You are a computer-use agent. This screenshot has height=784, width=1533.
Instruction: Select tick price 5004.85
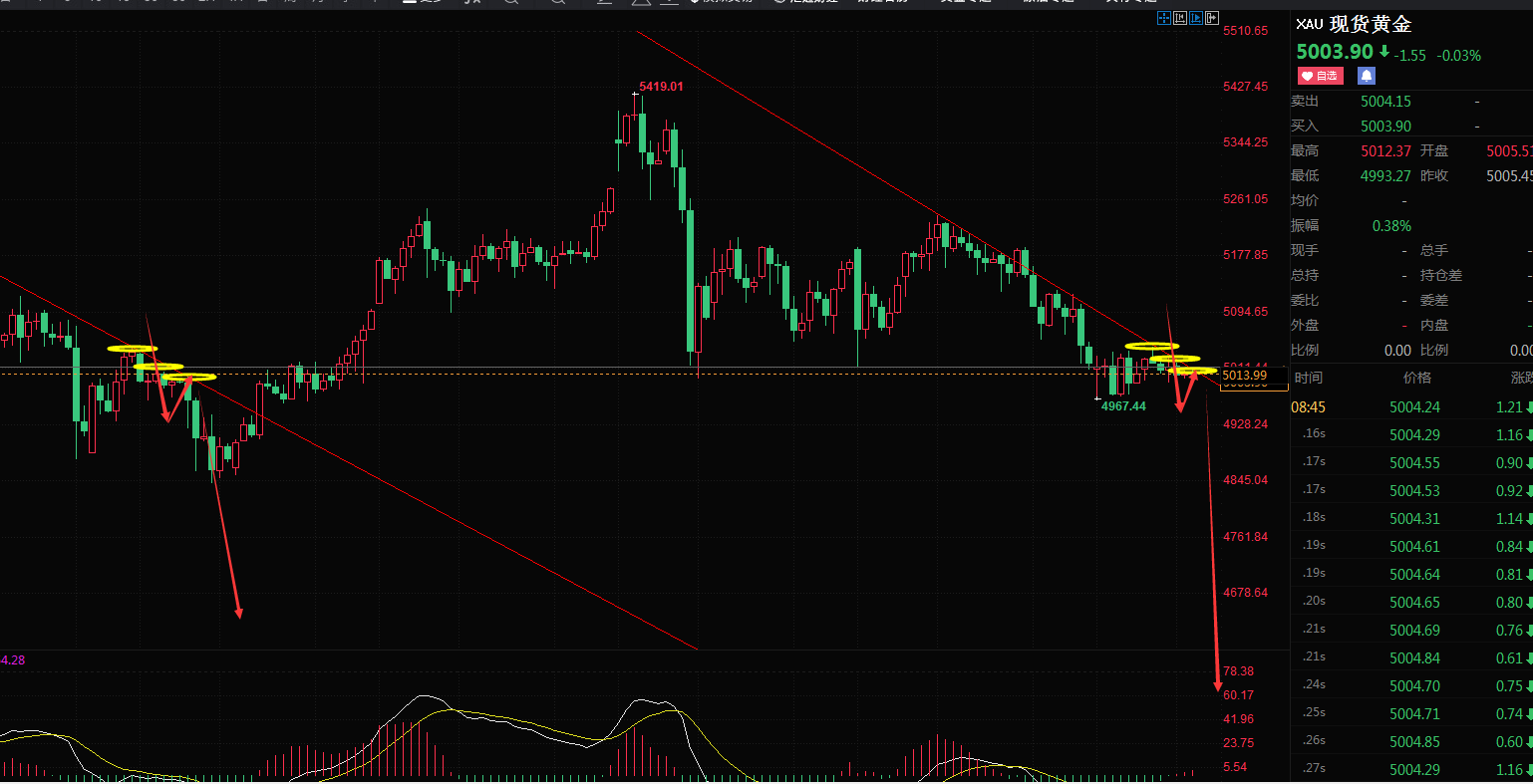point(1414,742)
